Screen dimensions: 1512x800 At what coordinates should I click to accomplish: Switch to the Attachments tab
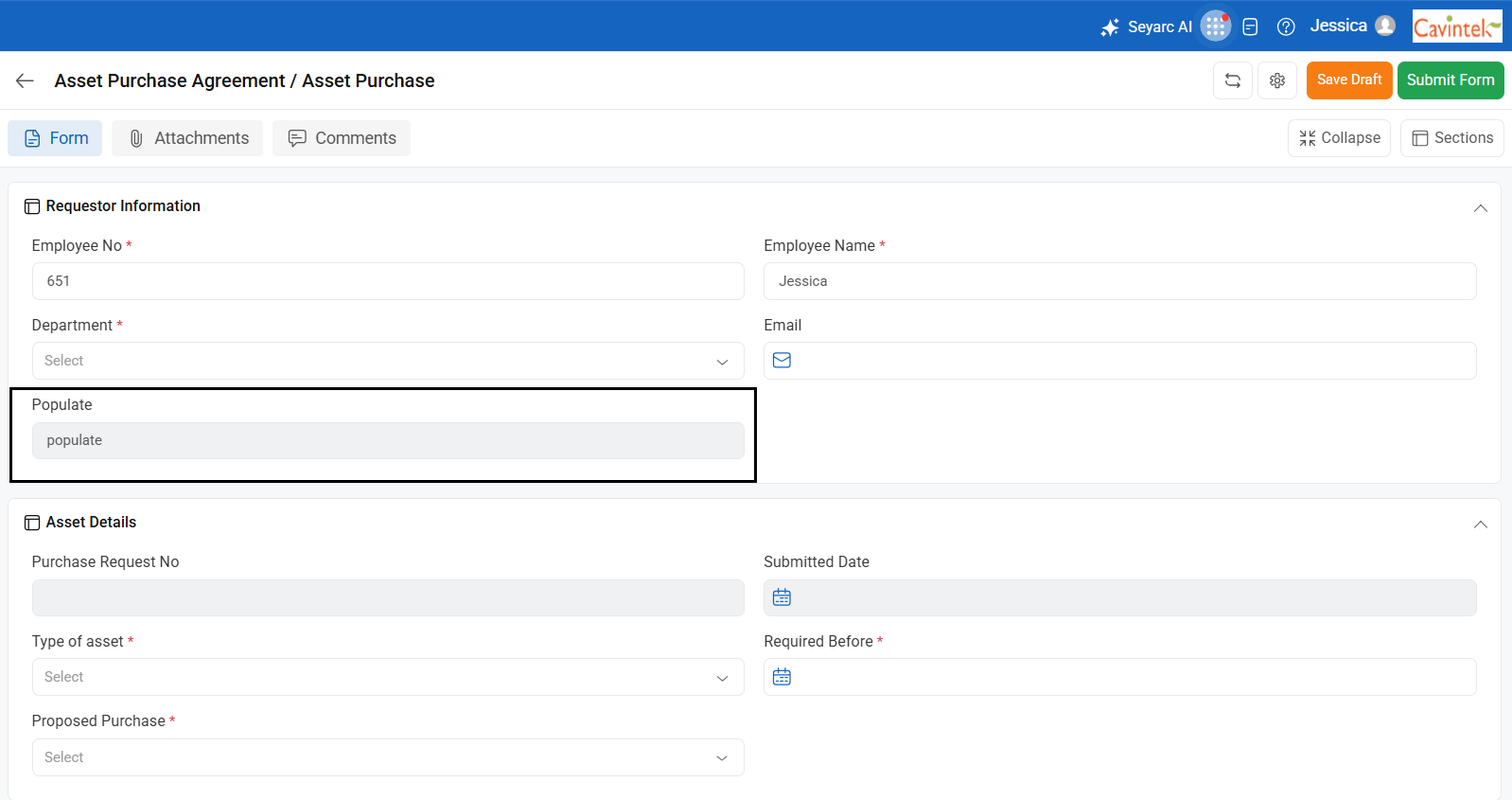click(x=187, y=138)
